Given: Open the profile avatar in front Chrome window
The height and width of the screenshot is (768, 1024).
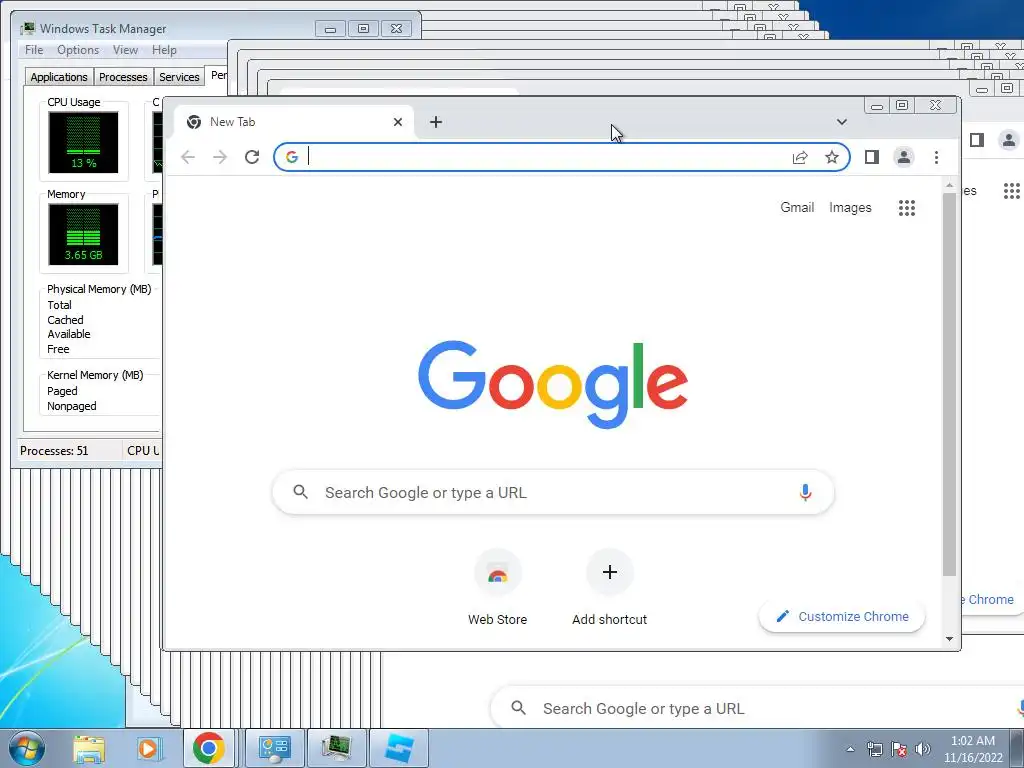Looking at the screenshot, I should point(904,157).
